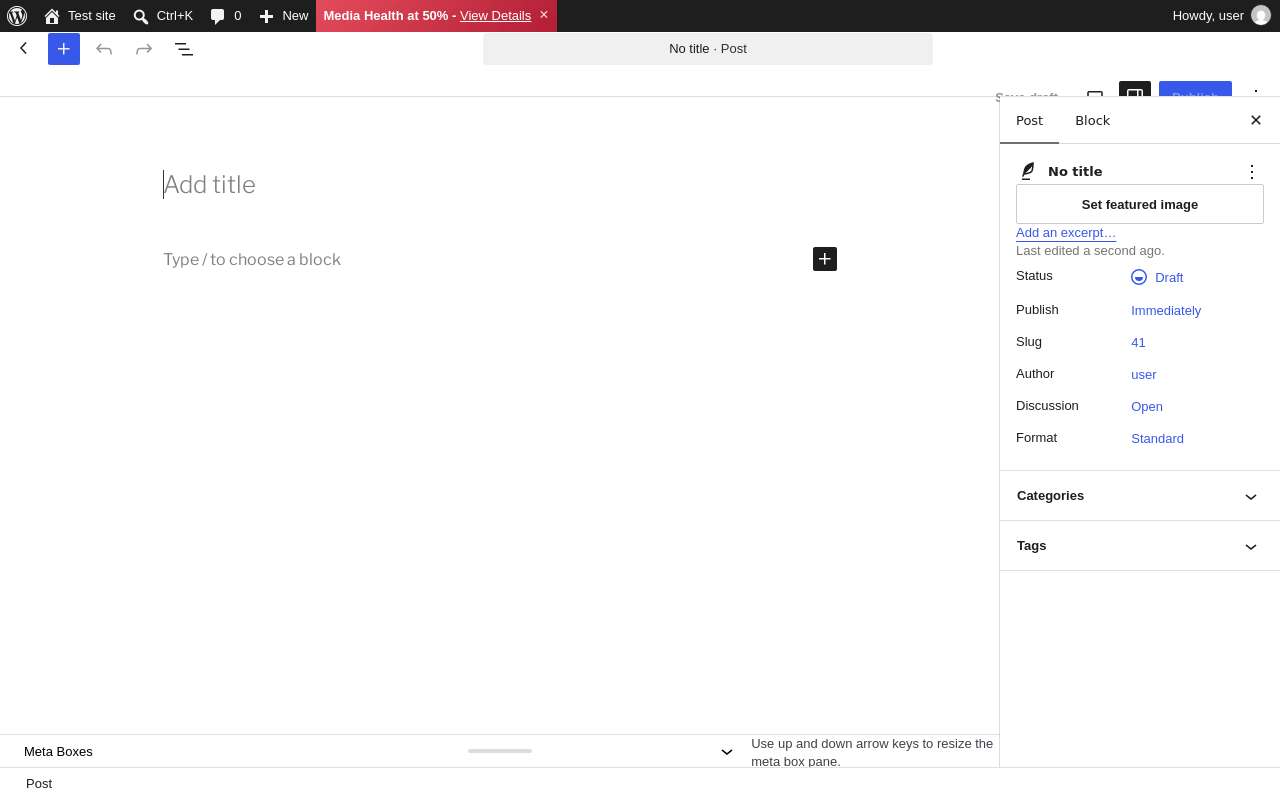Click the black add block button
Viewport: 1280px width, 800px height.
(825, 259)
